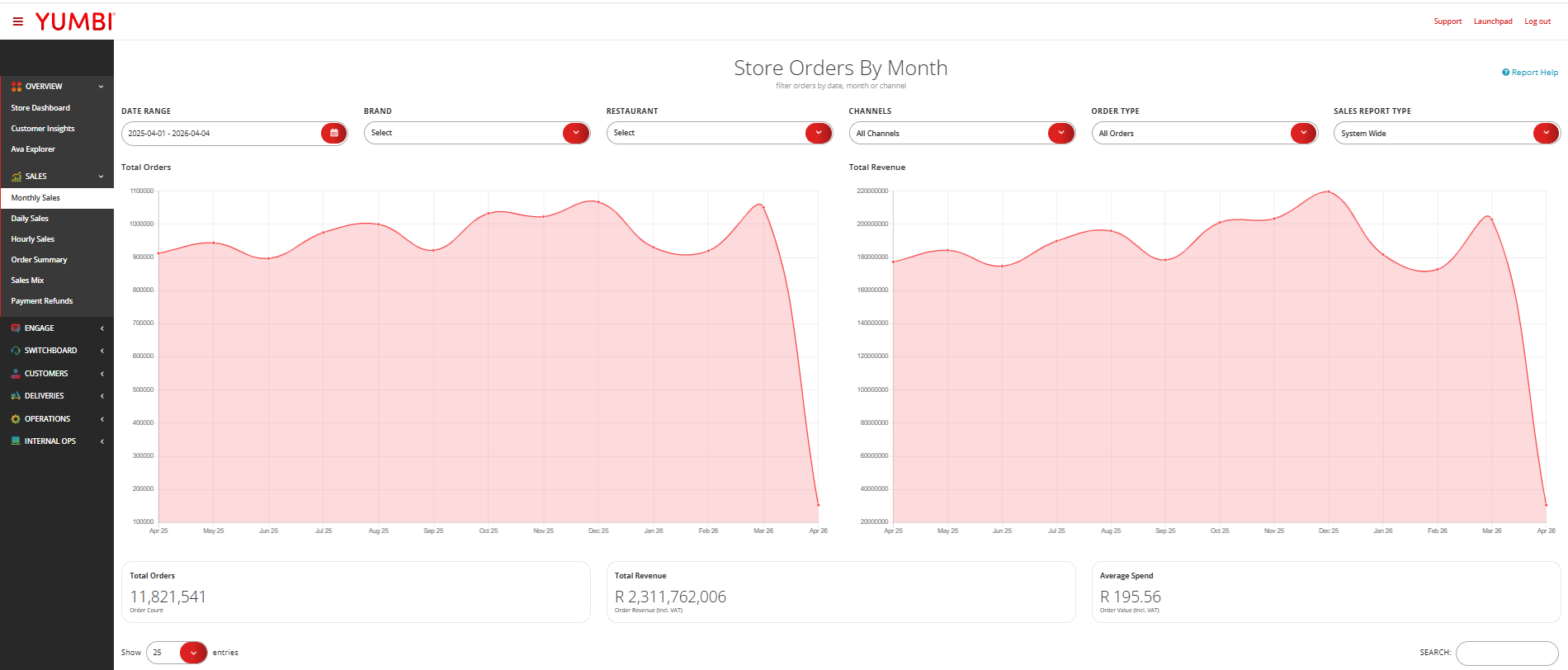Click the Deliveries scooter icon
Viewport: 1568px width, 670px height.
tap(16, 396)
